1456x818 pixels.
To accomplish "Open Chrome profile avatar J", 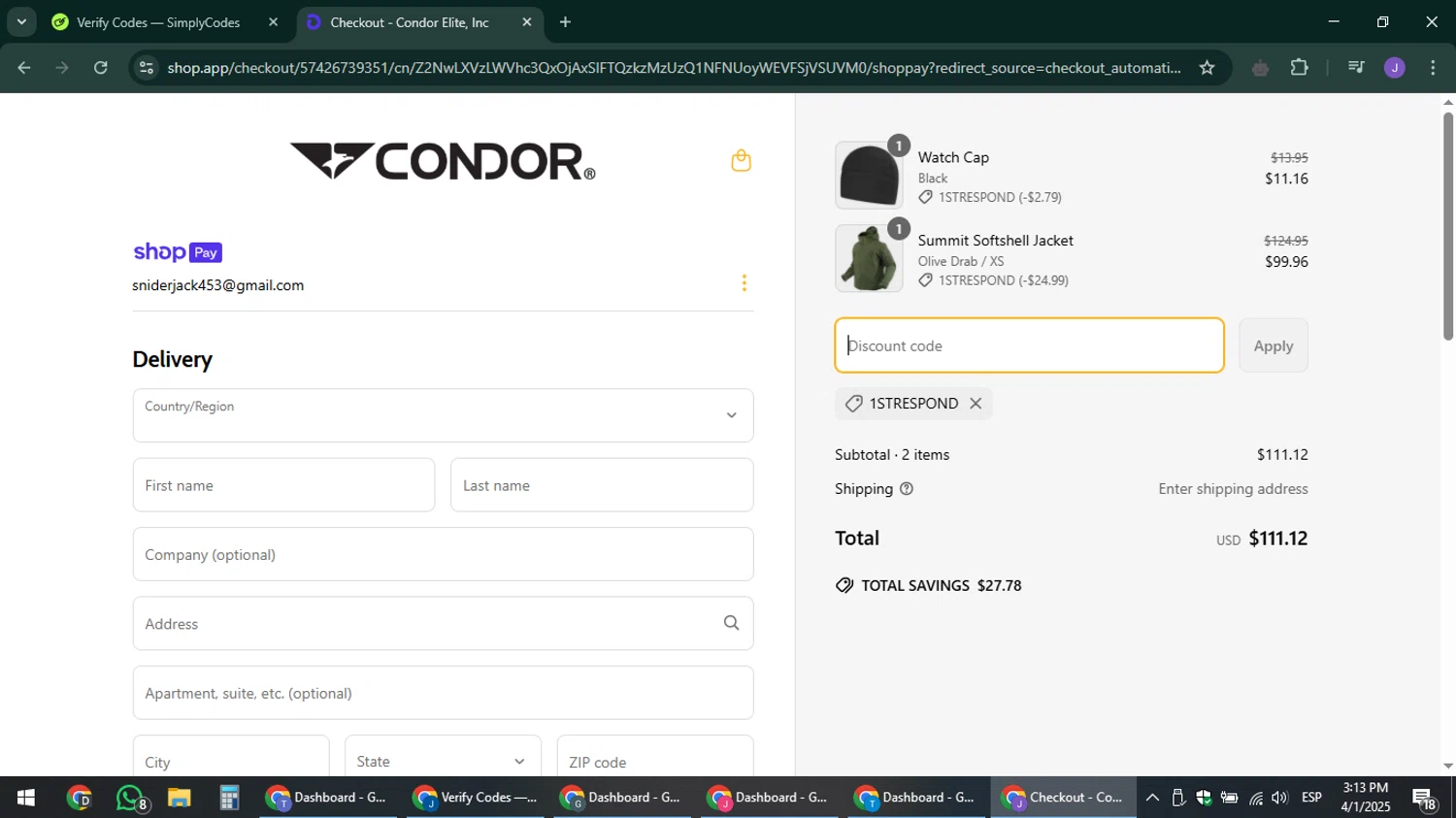I will 1394,68.
